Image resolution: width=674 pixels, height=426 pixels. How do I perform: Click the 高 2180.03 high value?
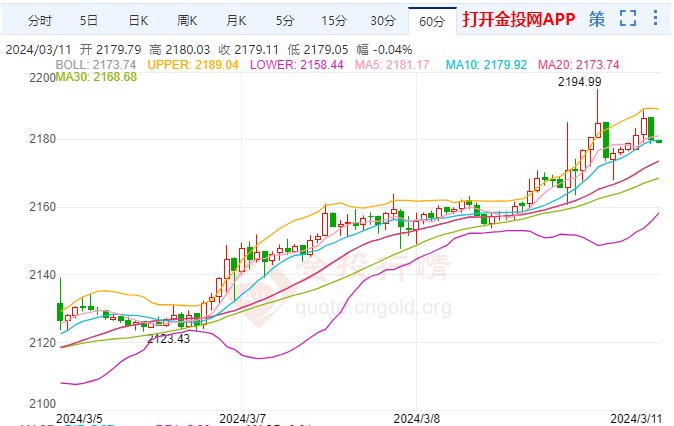[180, 49]
